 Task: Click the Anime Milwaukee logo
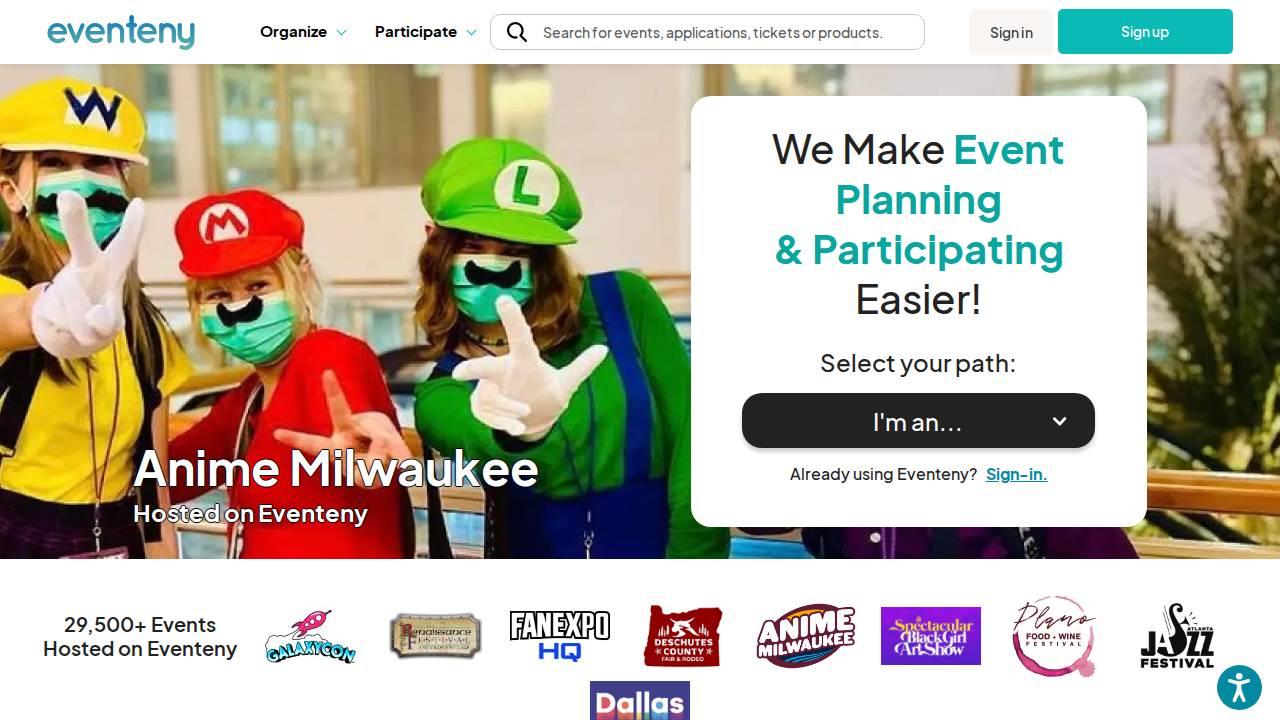coord(806,636)
